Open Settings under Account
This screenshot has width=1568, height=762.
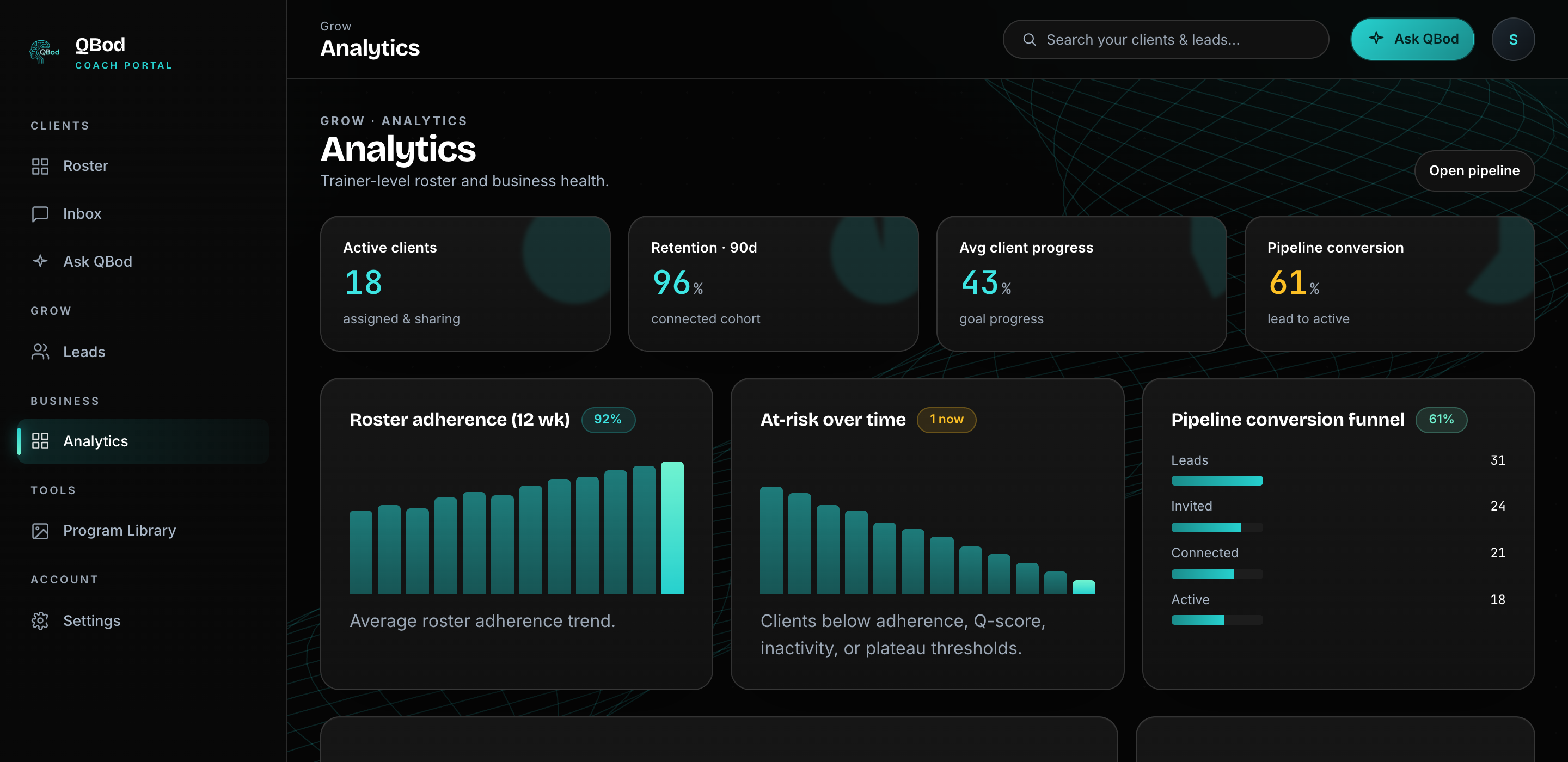144,621
